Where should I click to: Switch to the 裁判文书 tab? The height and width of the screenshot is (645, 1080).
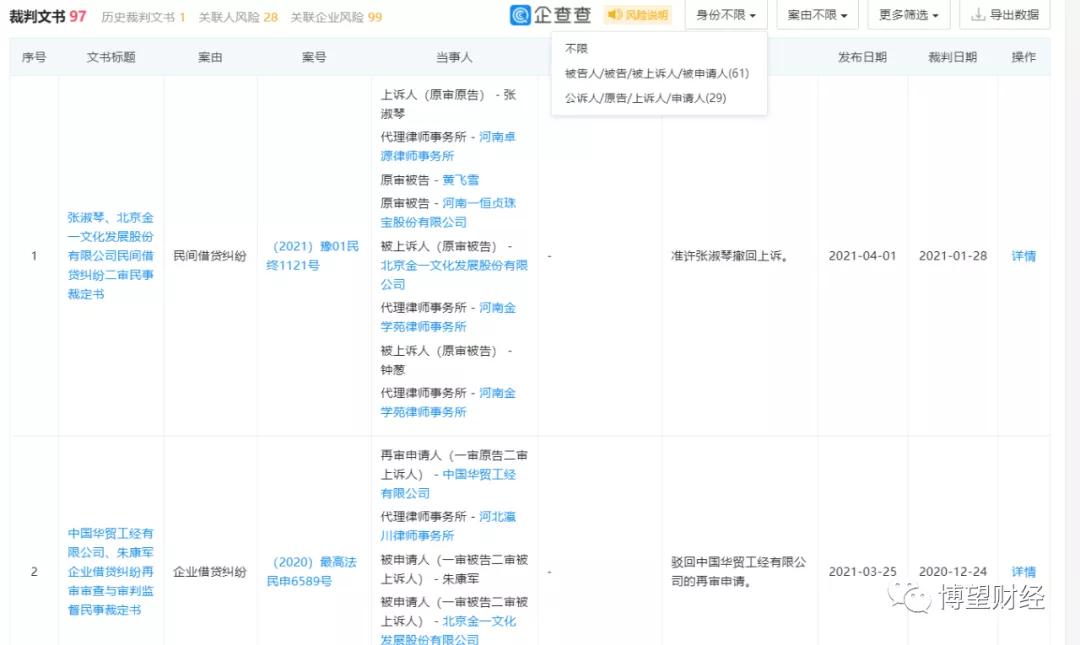point(35,15)
